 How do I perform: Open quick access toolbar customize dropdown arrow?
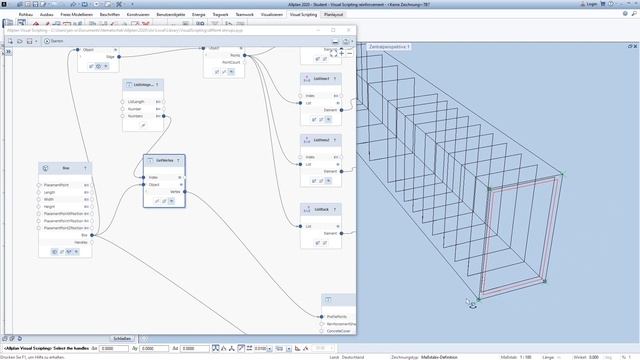point(132,4)
